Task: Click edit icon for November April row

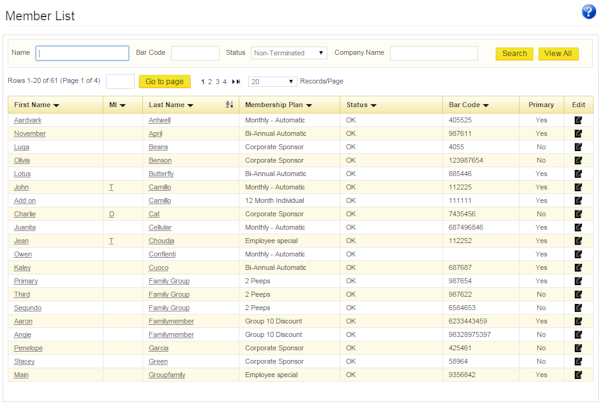Action: pos(578,134)
